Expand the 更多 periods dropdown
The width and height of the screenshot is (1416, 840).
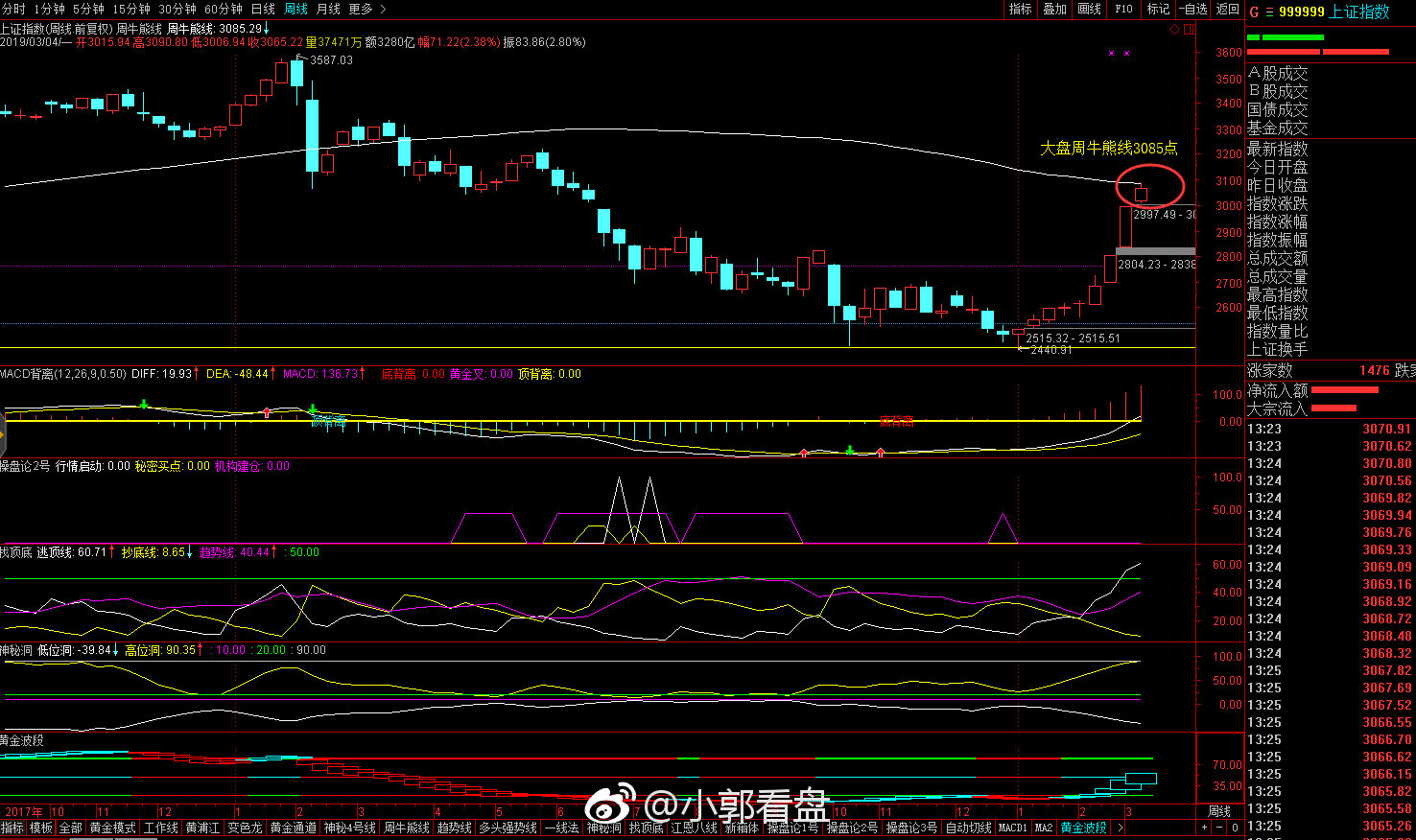367,9
